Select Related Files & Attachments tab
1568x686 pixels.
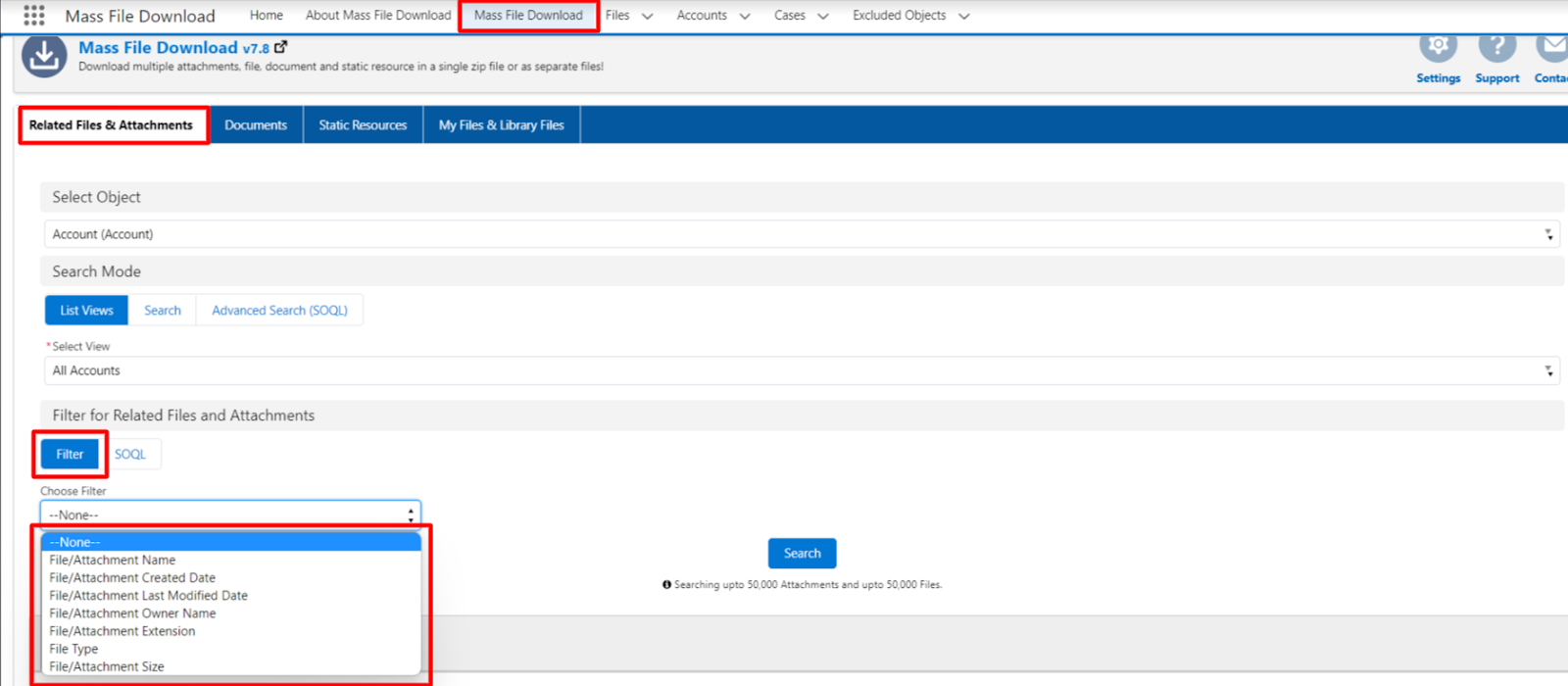[112, 125]
